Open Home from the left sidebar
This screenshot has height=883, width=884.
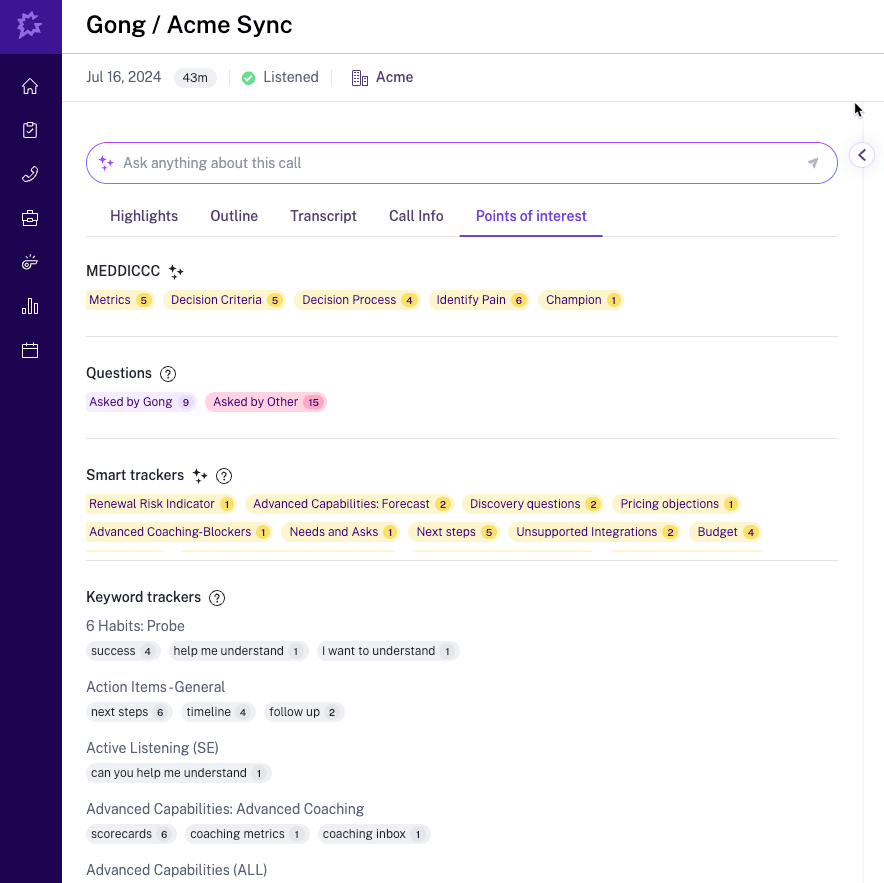tap(30, 86)
